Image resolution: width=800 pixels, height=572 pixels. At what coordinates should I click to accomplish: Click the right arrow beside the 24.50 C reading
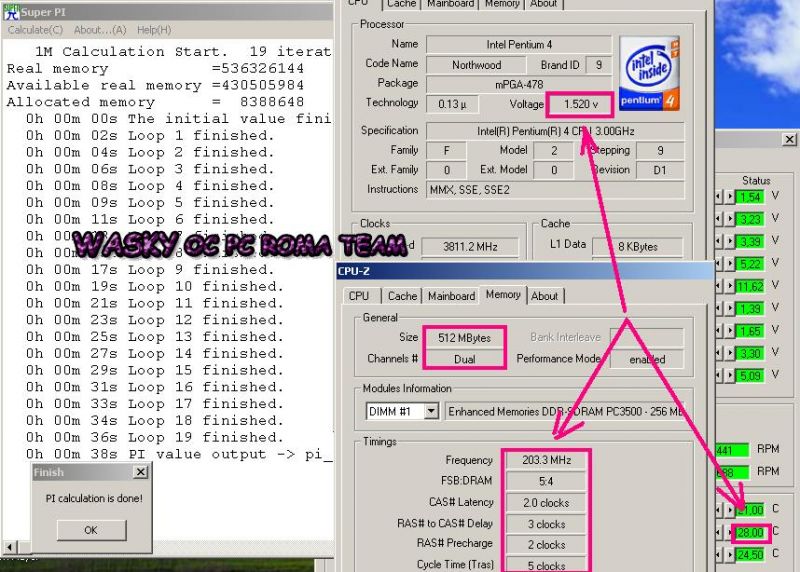[730, 555]
